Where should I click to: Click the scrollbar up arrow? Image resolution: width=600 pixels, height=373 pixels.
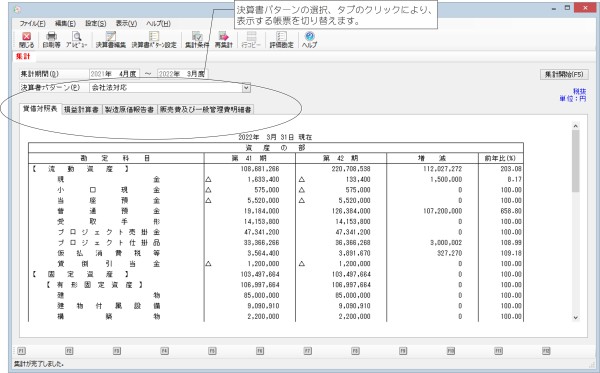[x=576, y=126]
